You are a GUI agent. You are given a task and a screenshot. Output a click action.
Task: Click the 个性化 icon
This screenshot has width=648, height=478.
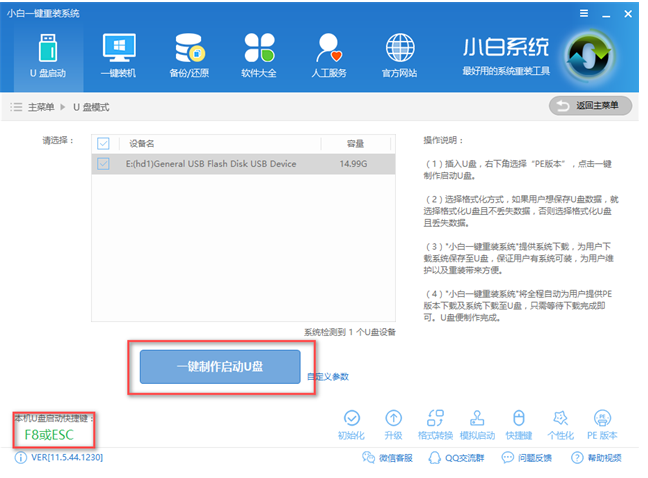[561, 425]
